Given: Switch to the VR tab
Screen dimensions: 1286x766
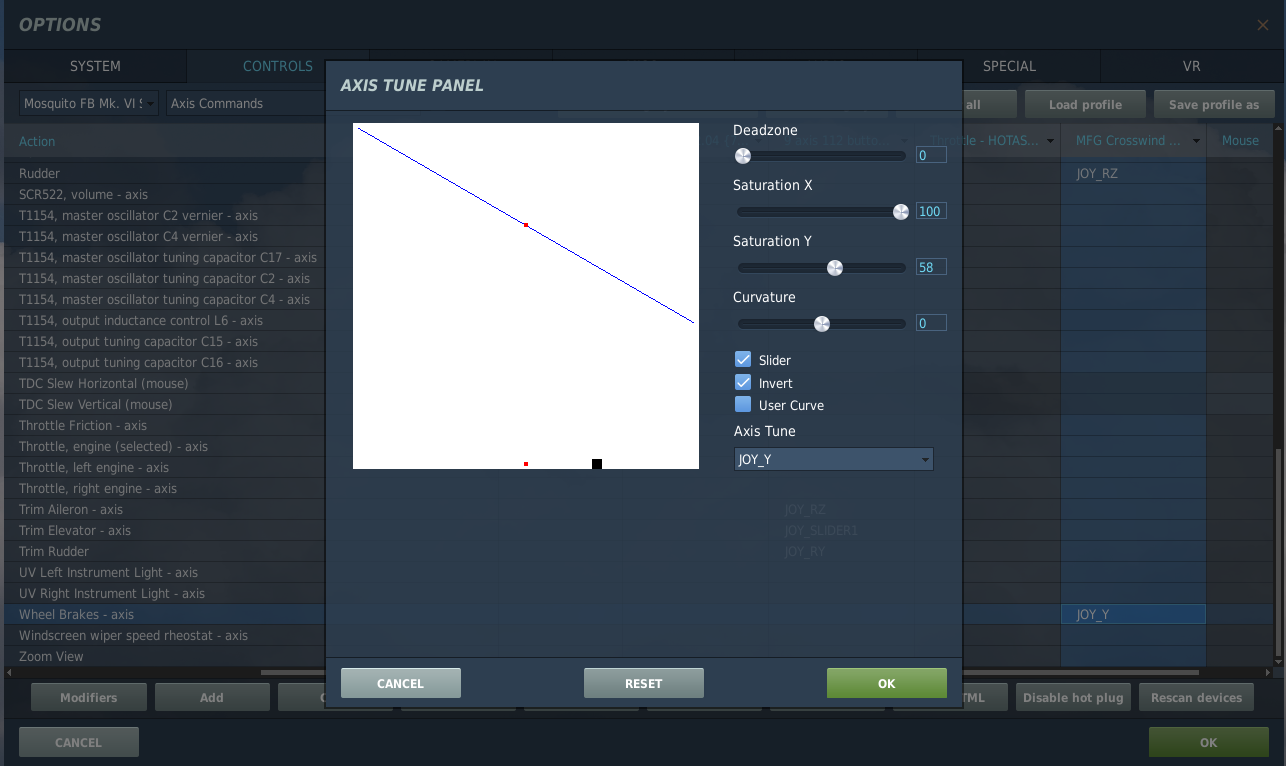Looking at the screenshot, I should click(x=1191, y=66).
